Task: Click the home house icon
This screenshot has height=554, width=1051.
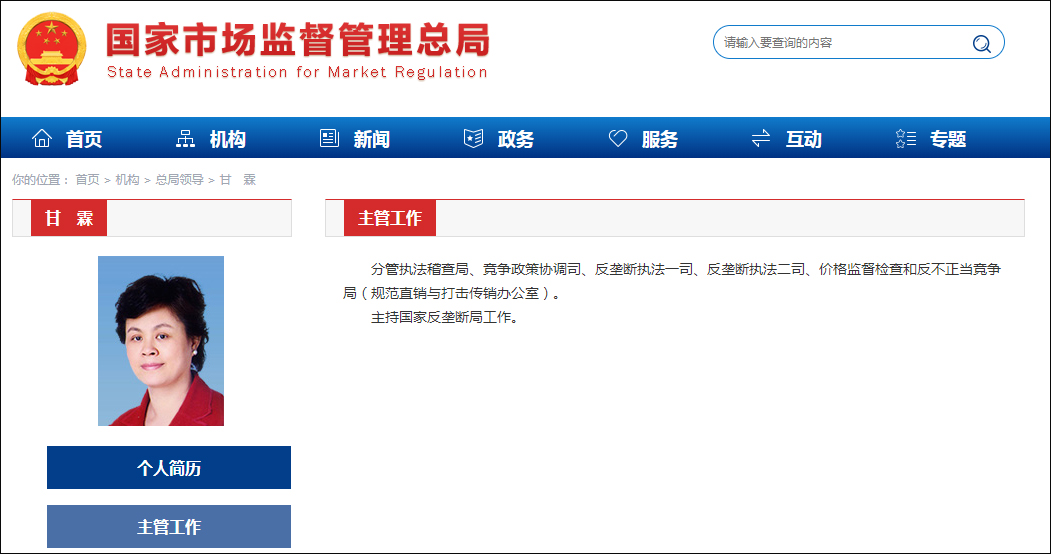Action: pos(42,139)
